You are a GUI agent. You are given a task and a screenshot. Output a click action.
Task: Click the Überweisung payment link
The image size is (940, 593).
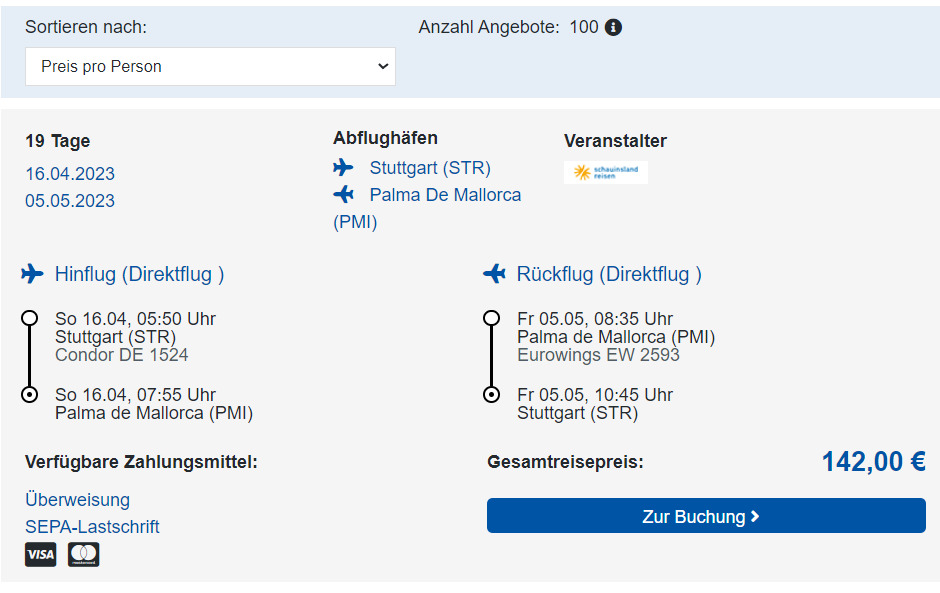pos(77,499)
